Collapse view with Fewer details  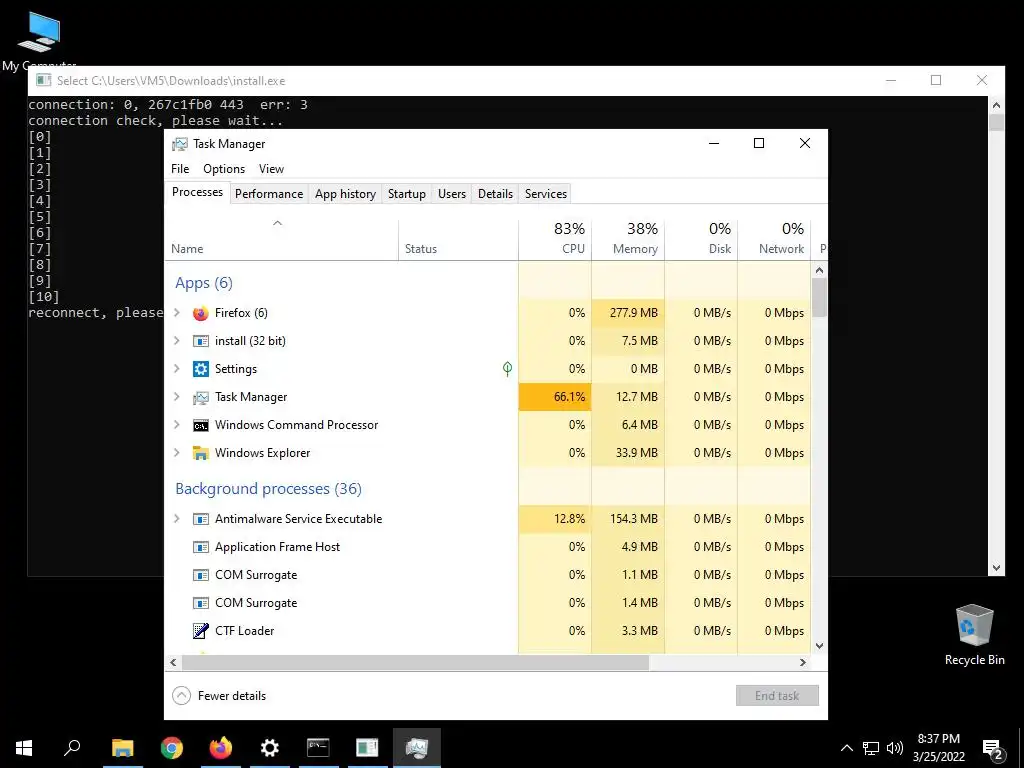(x=219, y=696)
